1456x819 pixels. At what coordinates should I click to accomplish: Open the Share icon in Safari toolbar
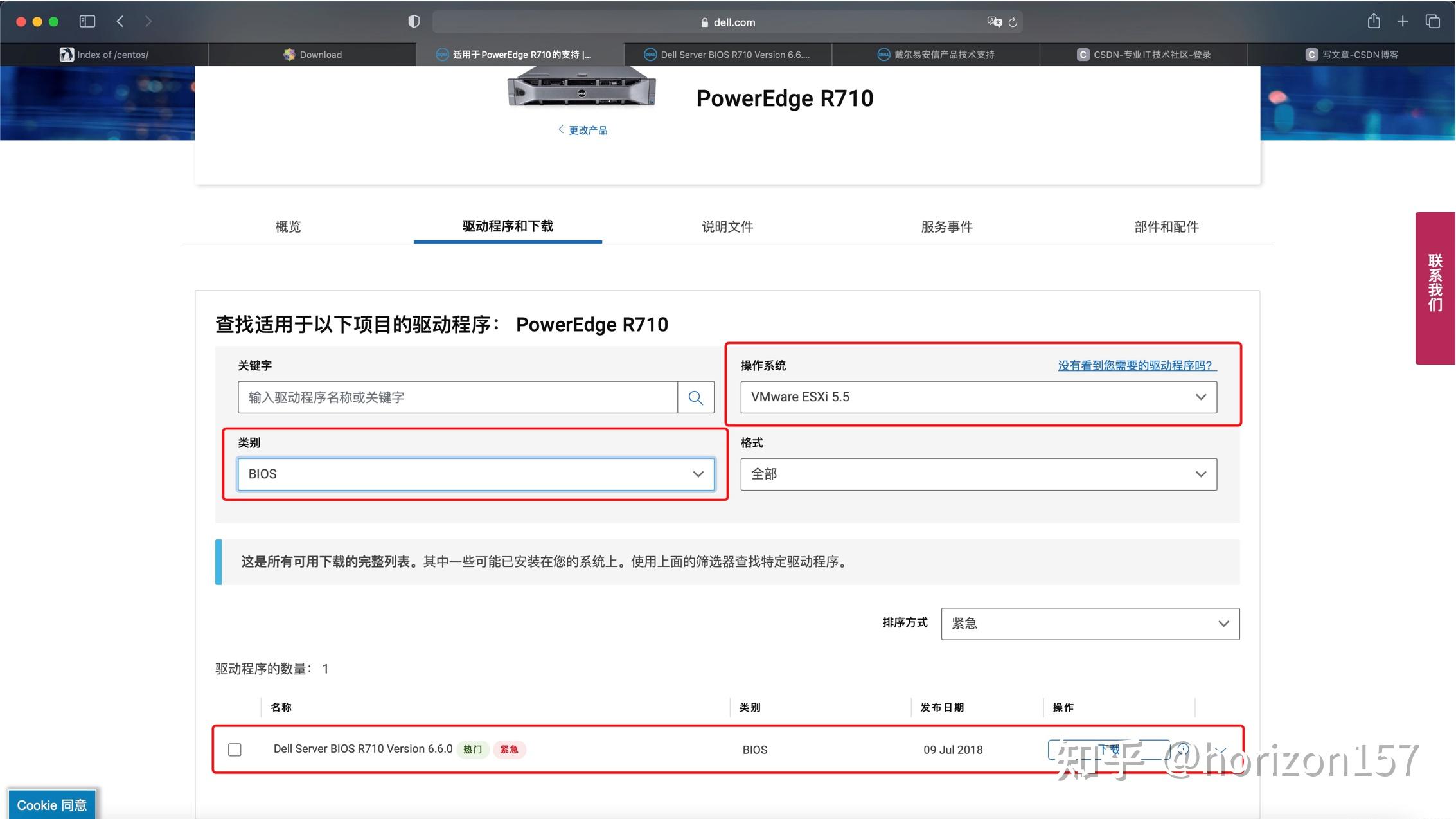[1374, 21]
